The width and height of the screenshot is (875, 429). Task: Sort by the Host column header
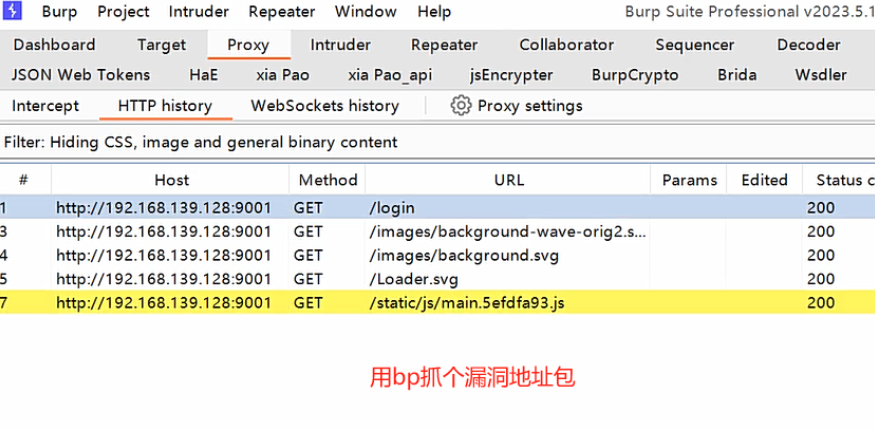click(x=171, y=180)
